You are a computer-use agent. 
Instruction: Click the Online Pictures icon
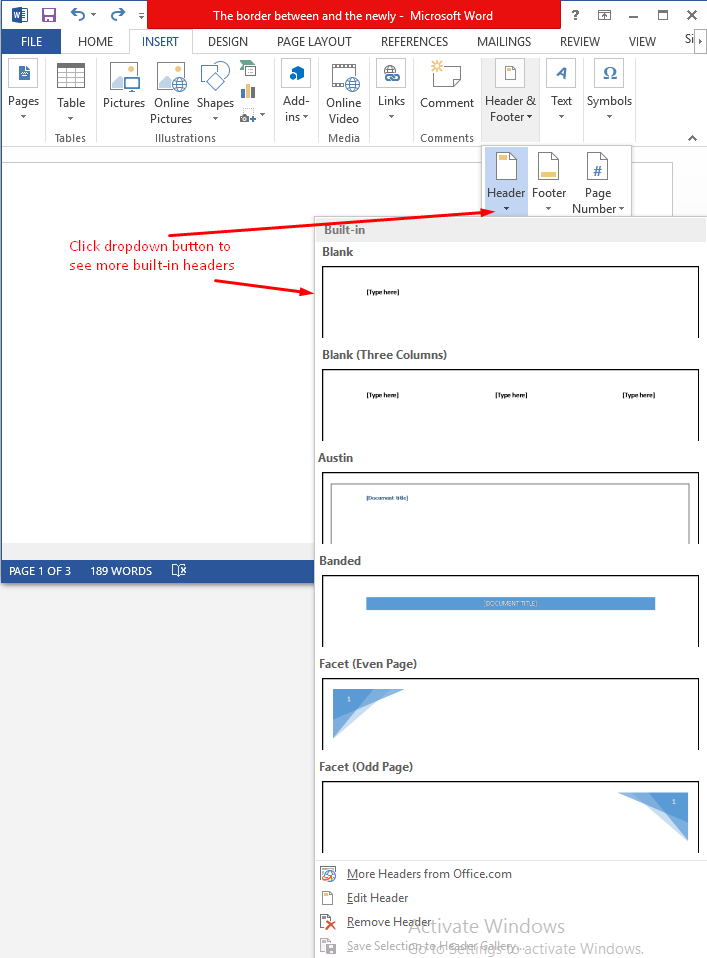point(172,76)
